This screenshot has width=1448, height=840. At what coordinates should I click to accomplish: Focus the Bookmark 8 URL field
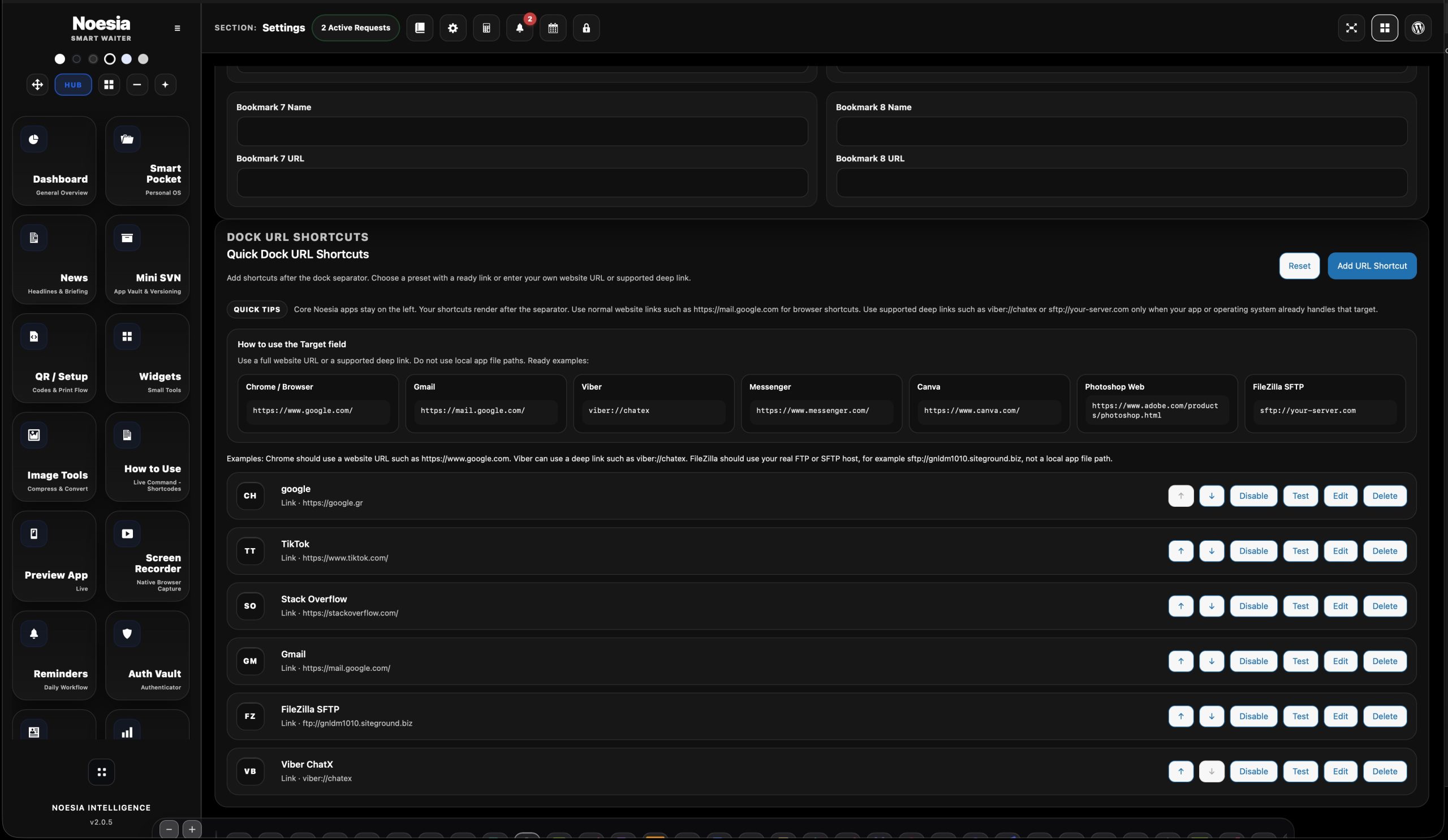pos(1122,182)
